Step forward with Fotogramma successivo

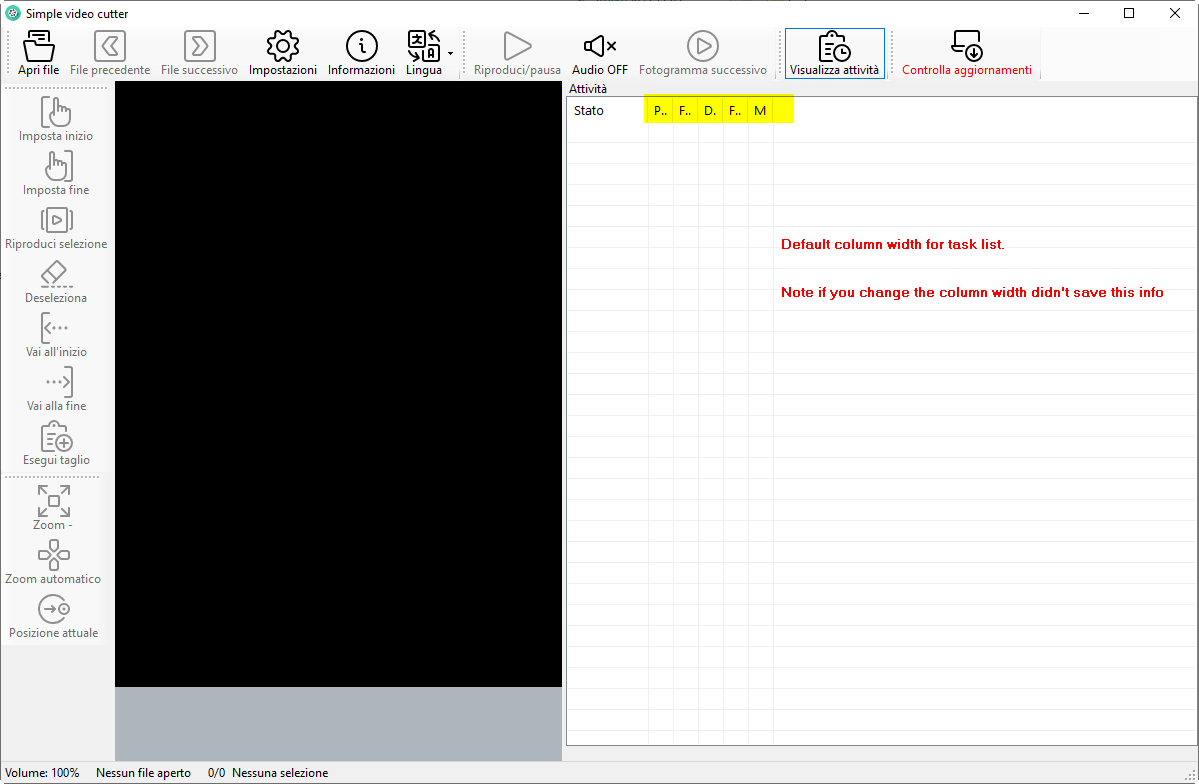[703, 52]
